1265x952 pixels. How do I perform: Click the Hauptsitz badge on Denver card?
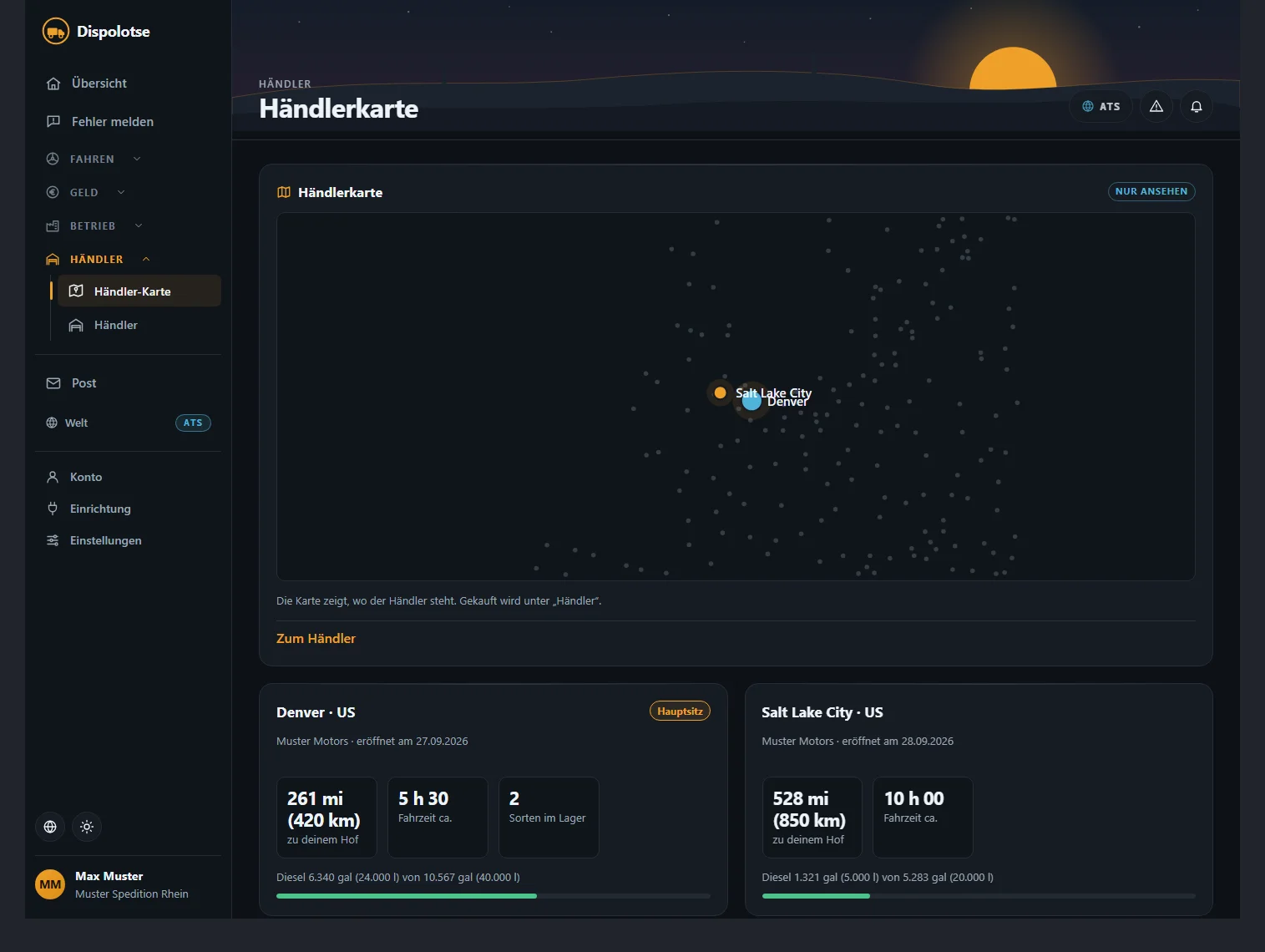click(x=680, y=711)
